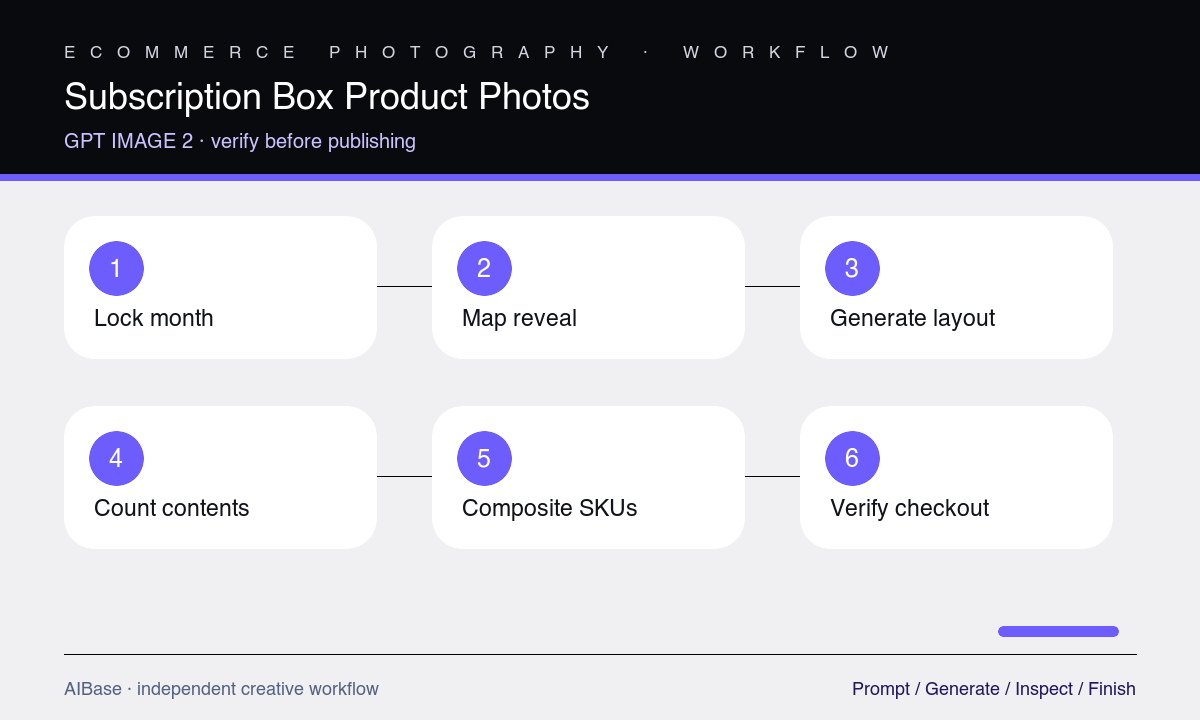Click the step 1 number badge
The width and height of the screenshot is (1200, 720).
tap(116, 268)
